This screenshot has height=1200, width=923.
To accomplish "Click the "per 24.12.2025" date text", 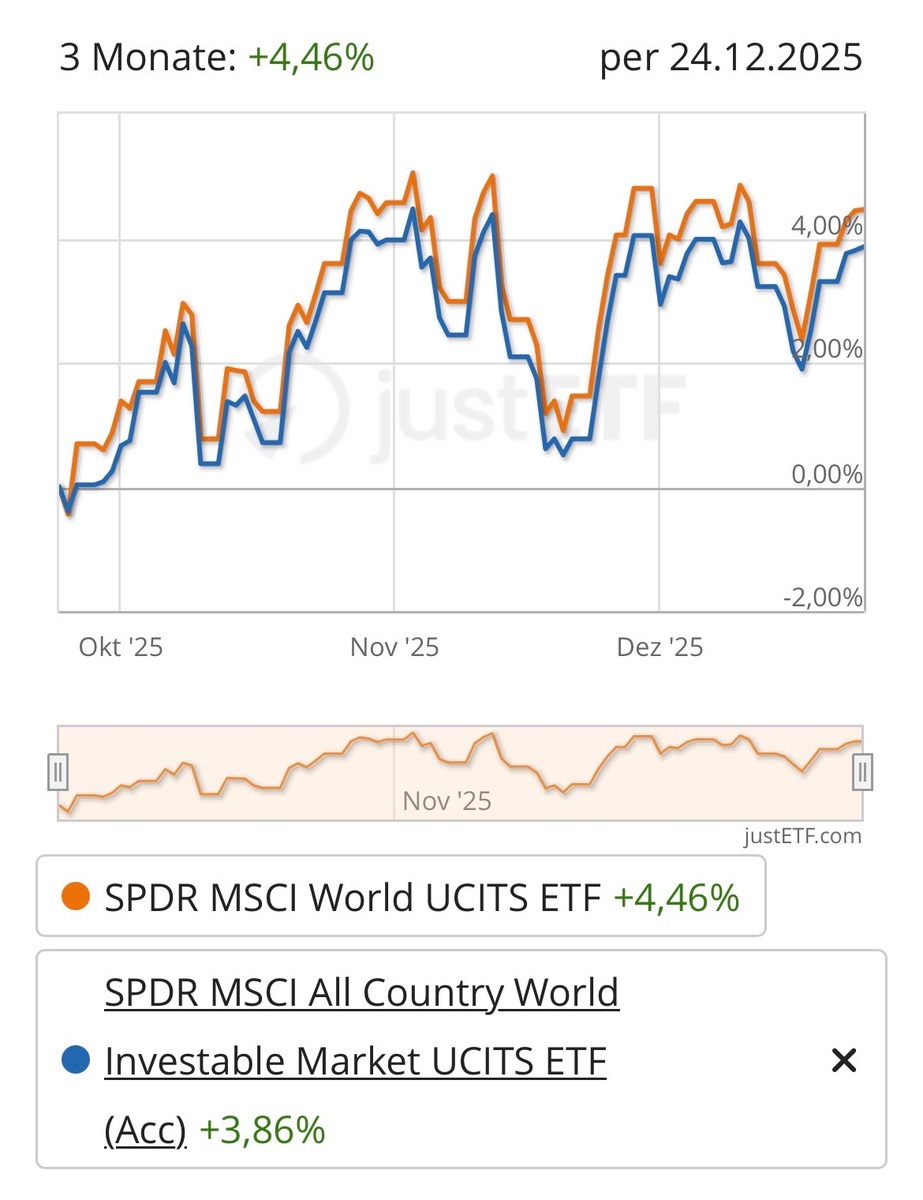I will coord(730,58).
